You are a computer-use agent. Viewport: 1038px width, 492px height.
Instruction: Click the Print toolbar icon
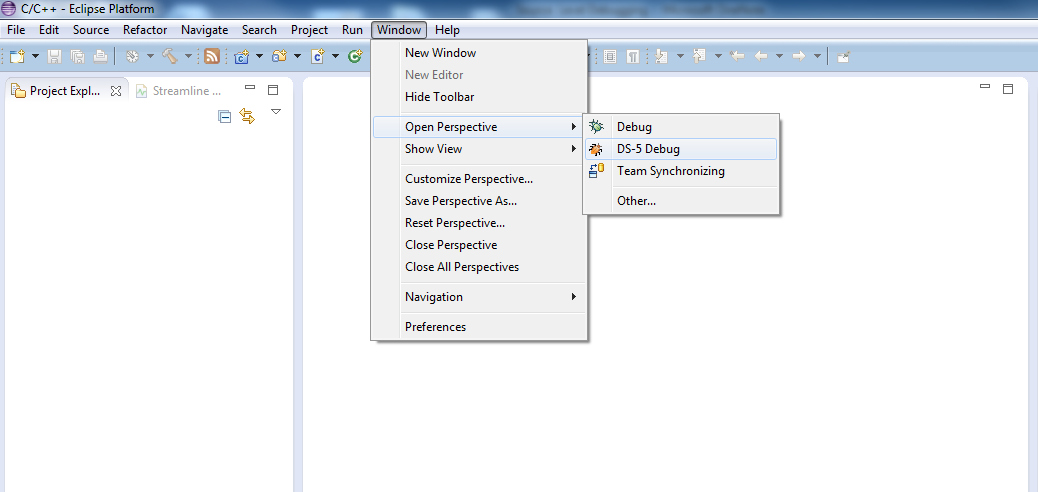click(x=100, y=56)
